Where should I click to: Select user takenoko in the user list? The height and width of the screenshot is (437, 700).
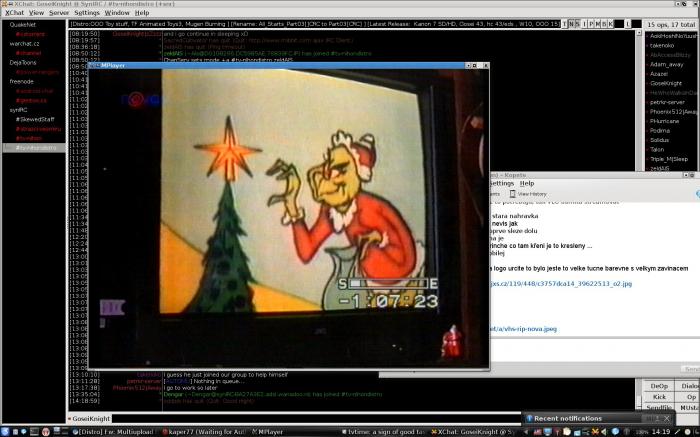click(x=662, y=46)
